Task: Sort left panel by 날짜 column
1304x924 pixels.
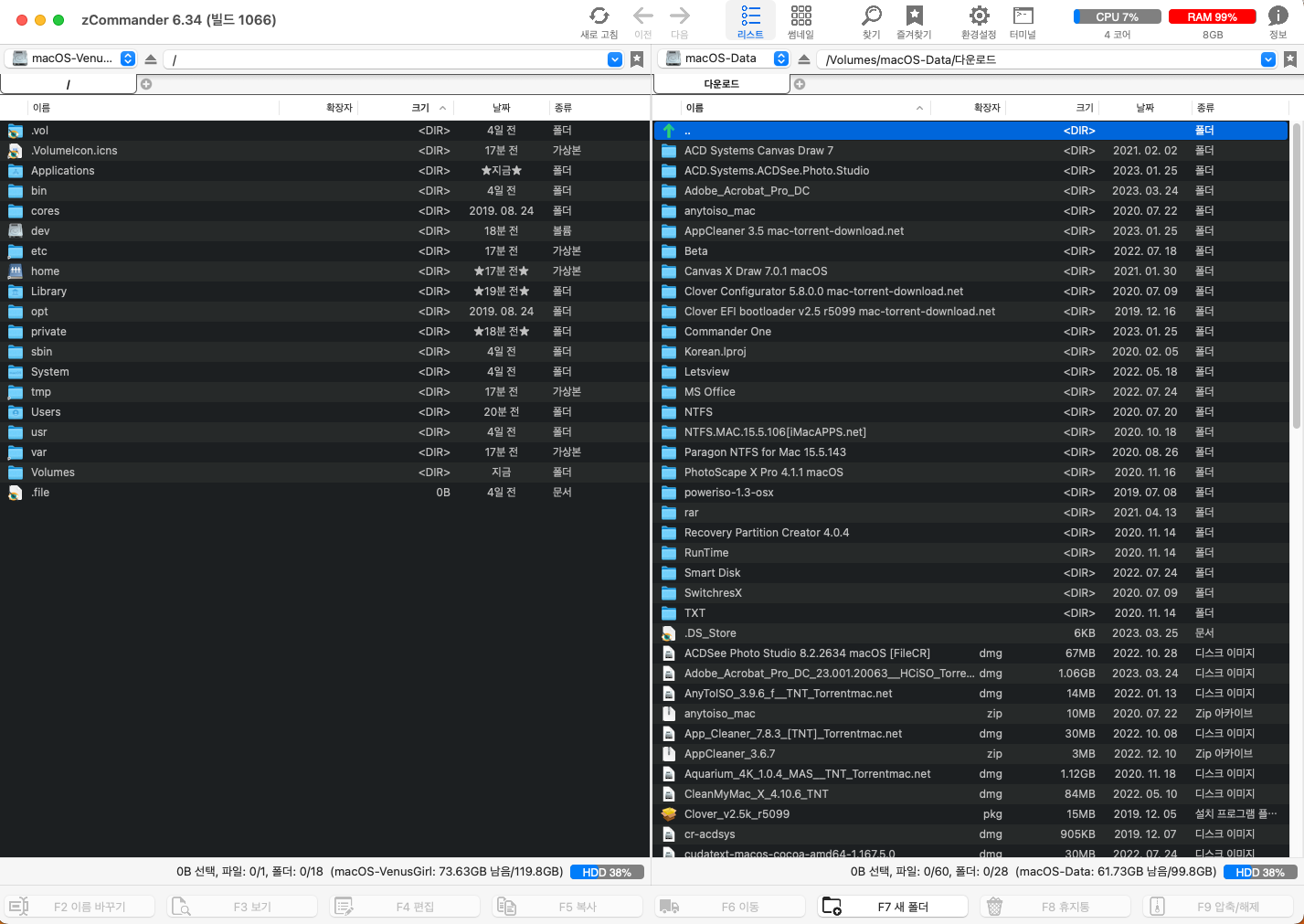Action: tap(501, 108)
